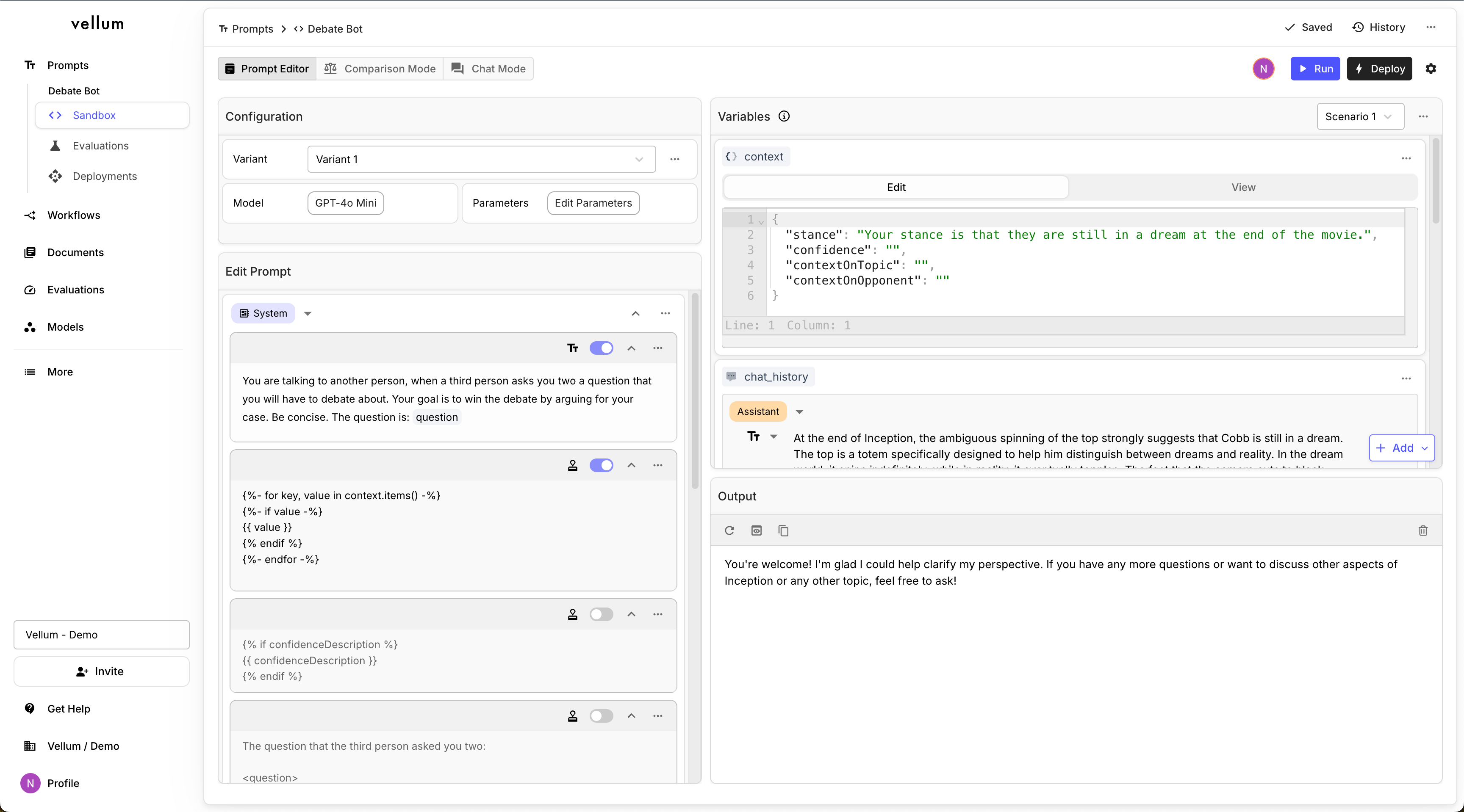The image size is (1464, 812).
Task: Open the Variant row three-dot menu
Action: 674,159
